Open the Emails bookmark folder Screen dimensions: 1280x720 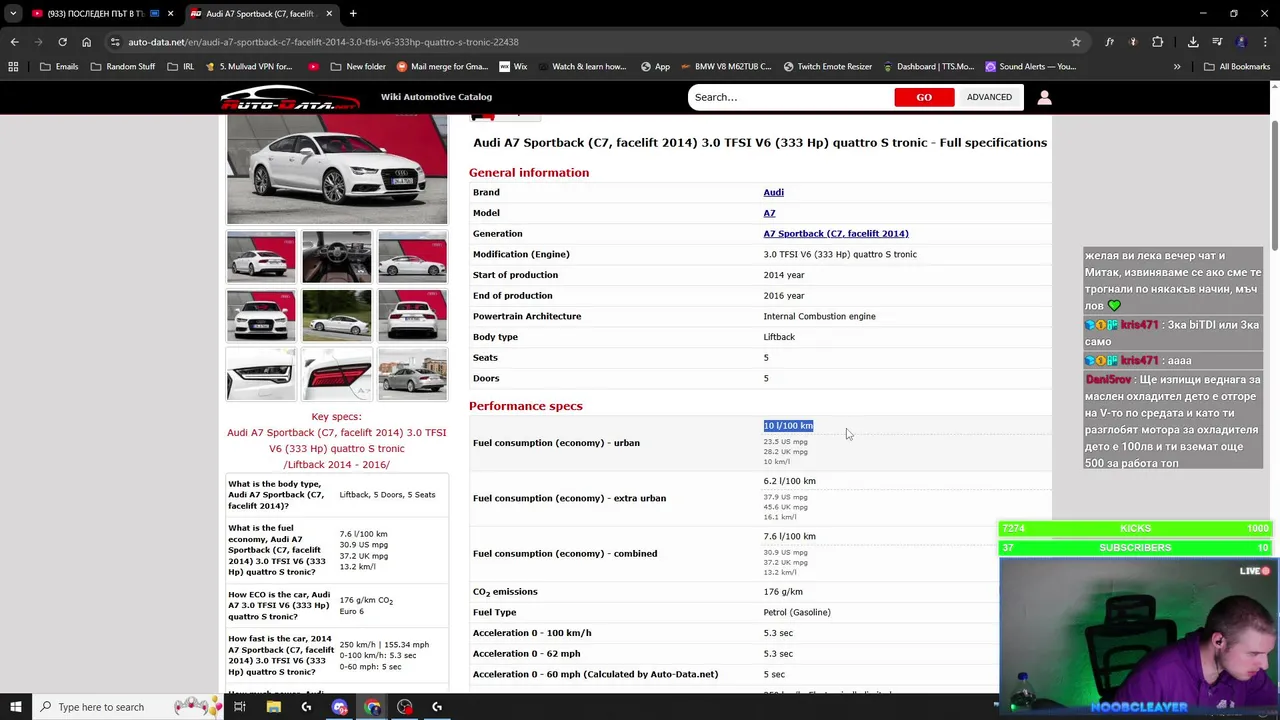(59, 67)
